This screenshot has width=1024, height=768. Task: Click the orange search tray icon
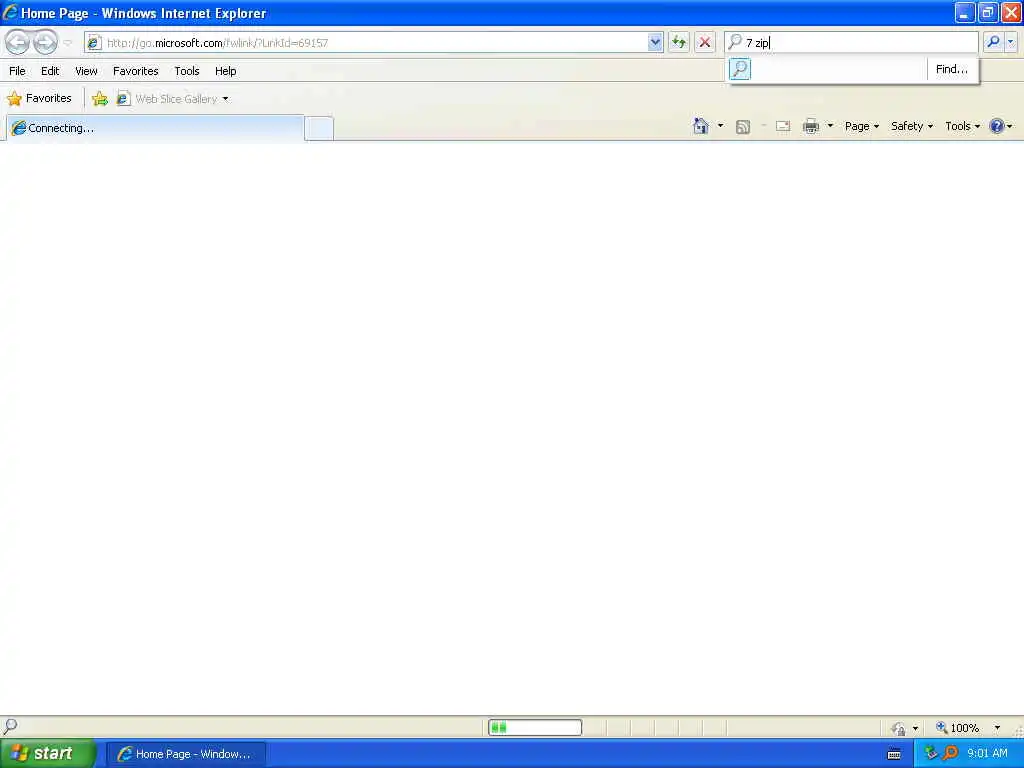click(x=950, y=753)
